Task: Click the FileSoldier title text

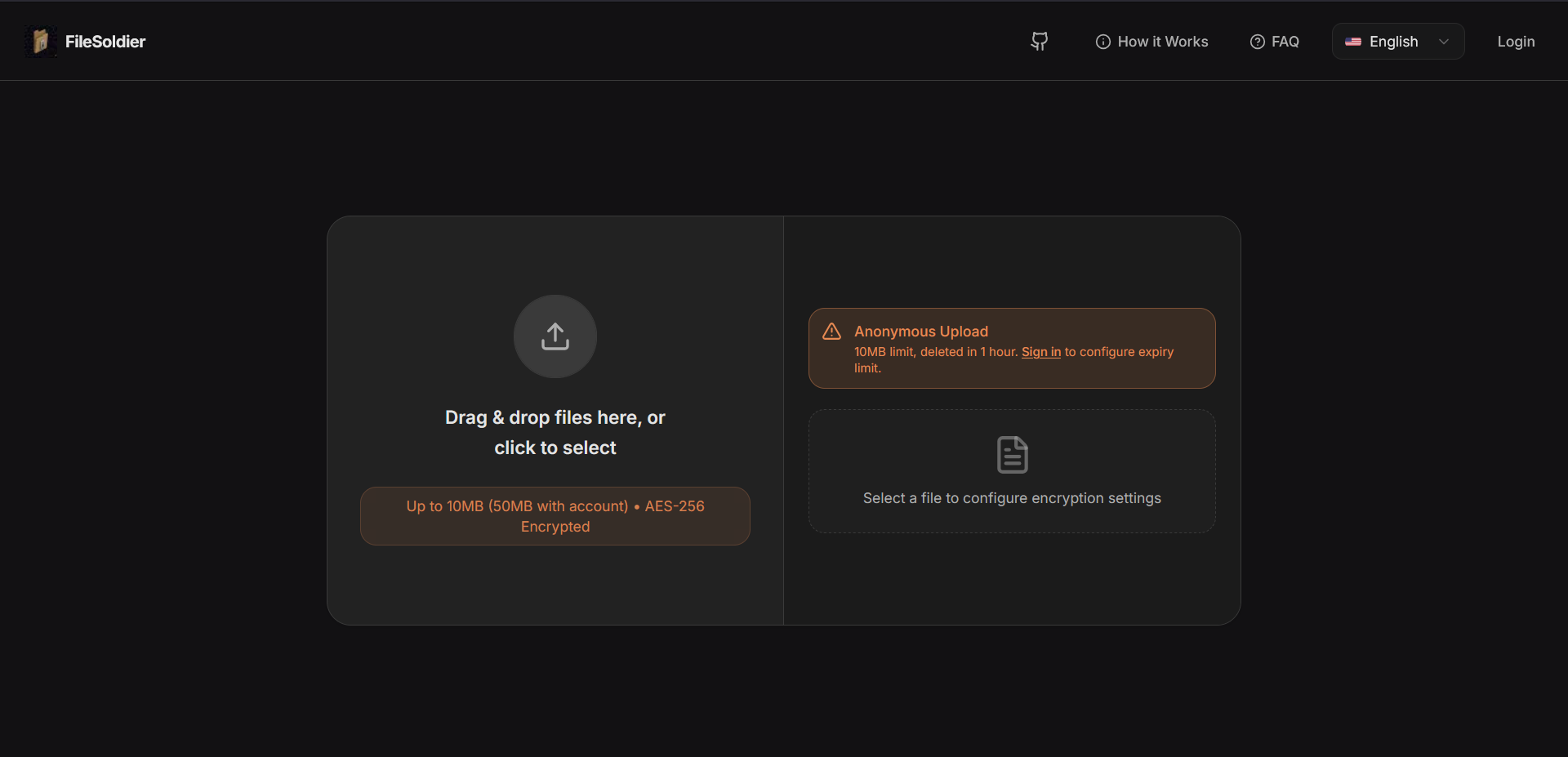Action: [x=106, y=42]
